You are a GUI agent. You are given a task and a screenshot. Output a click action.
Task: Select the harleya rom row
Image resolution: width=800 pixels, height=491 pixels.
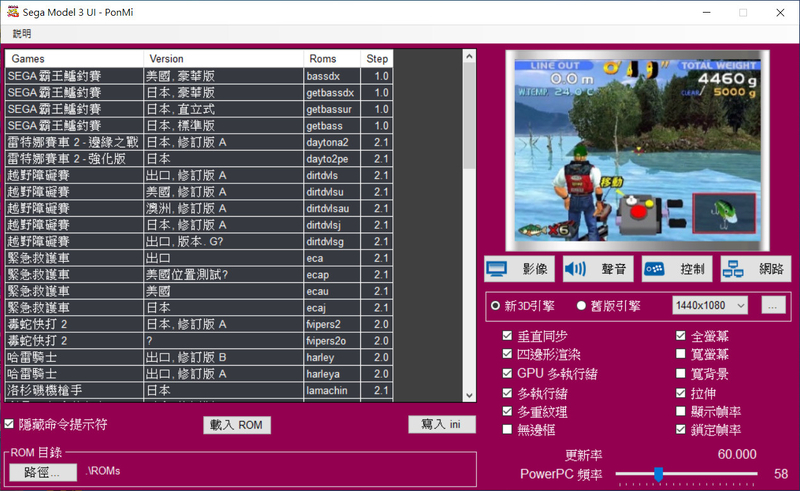pyautogui.click(x=199, y=374)
